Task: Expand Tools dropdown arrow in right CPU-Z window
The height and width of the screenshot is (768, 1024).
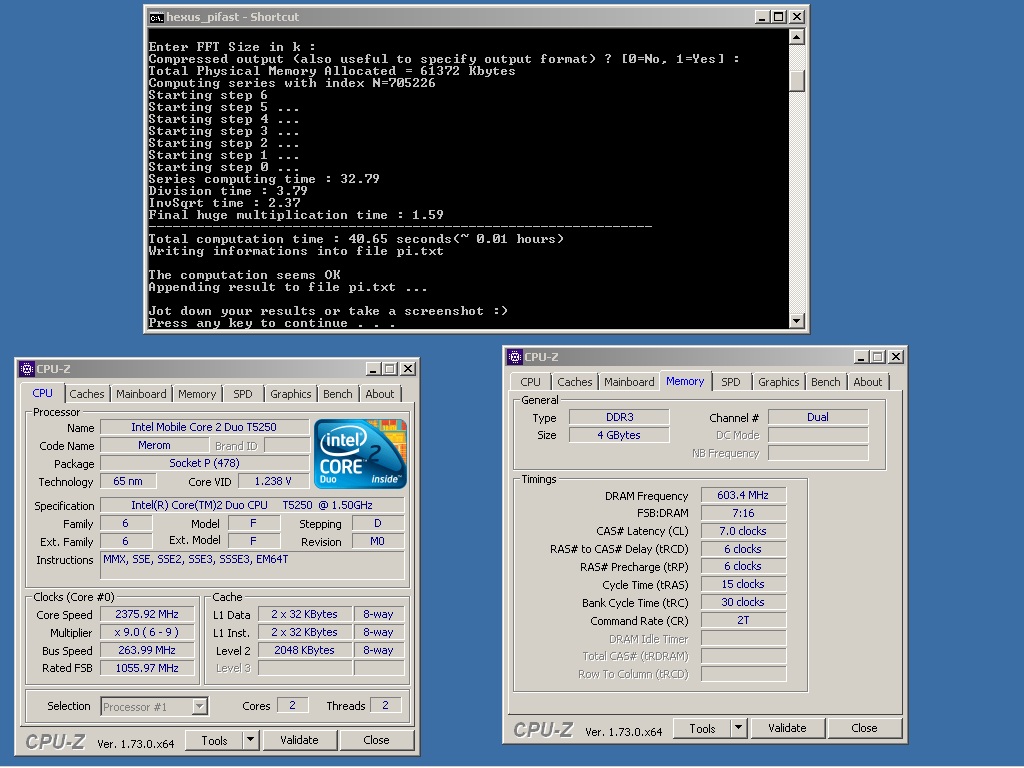Action: click(739, 729)
